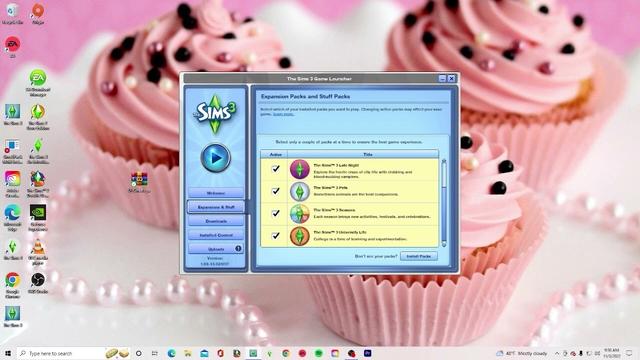Click The Sims 3 logo in launcher sidebar
Viewport: 640px width, 360px height.
click(x=215, y=114)
